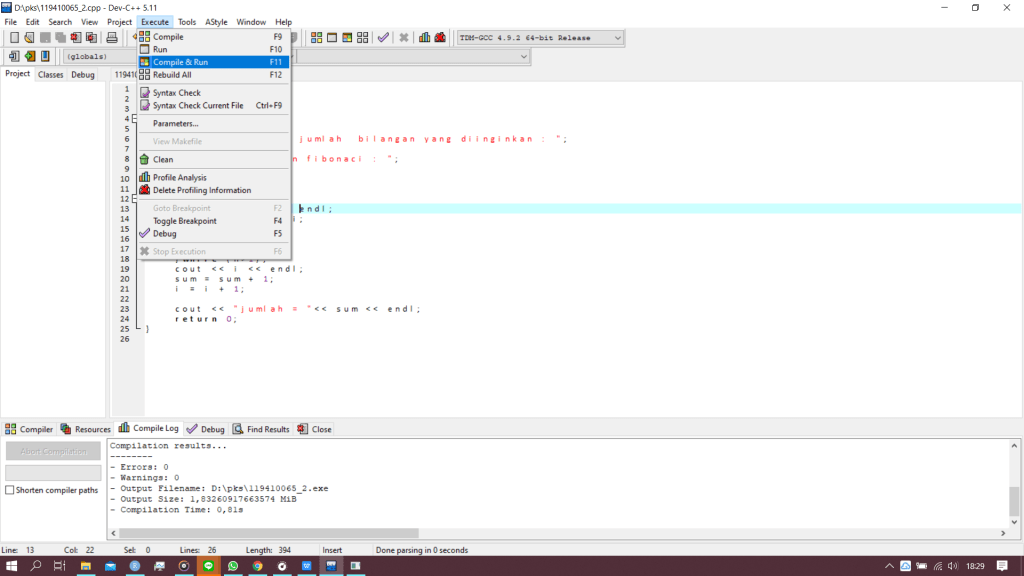This screenshot has height=576, width=1024.
Task: Open the function list dropdown beside (globals)
Action: click(523, 56)
